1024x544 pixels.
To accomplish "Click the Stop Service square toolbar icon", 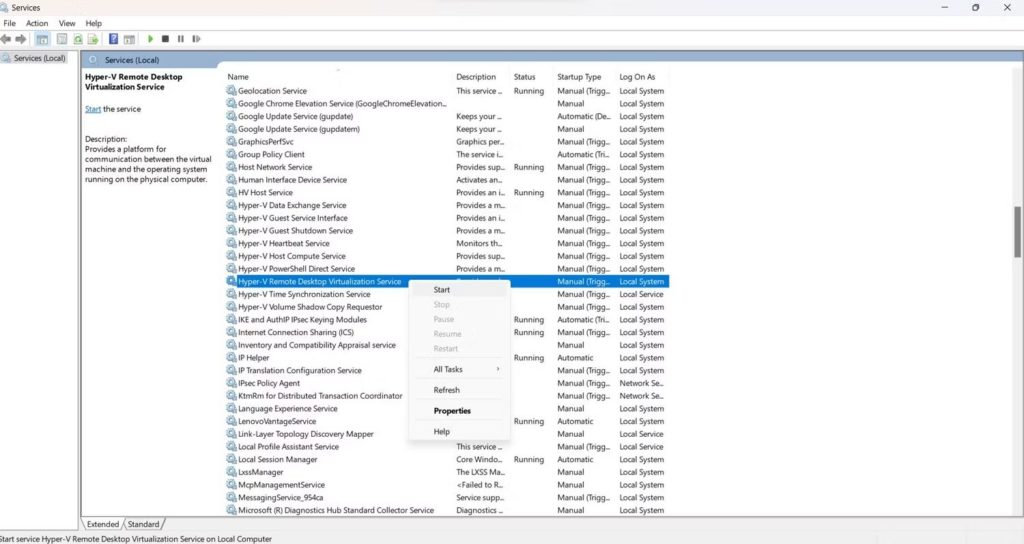I will point(165,39).
